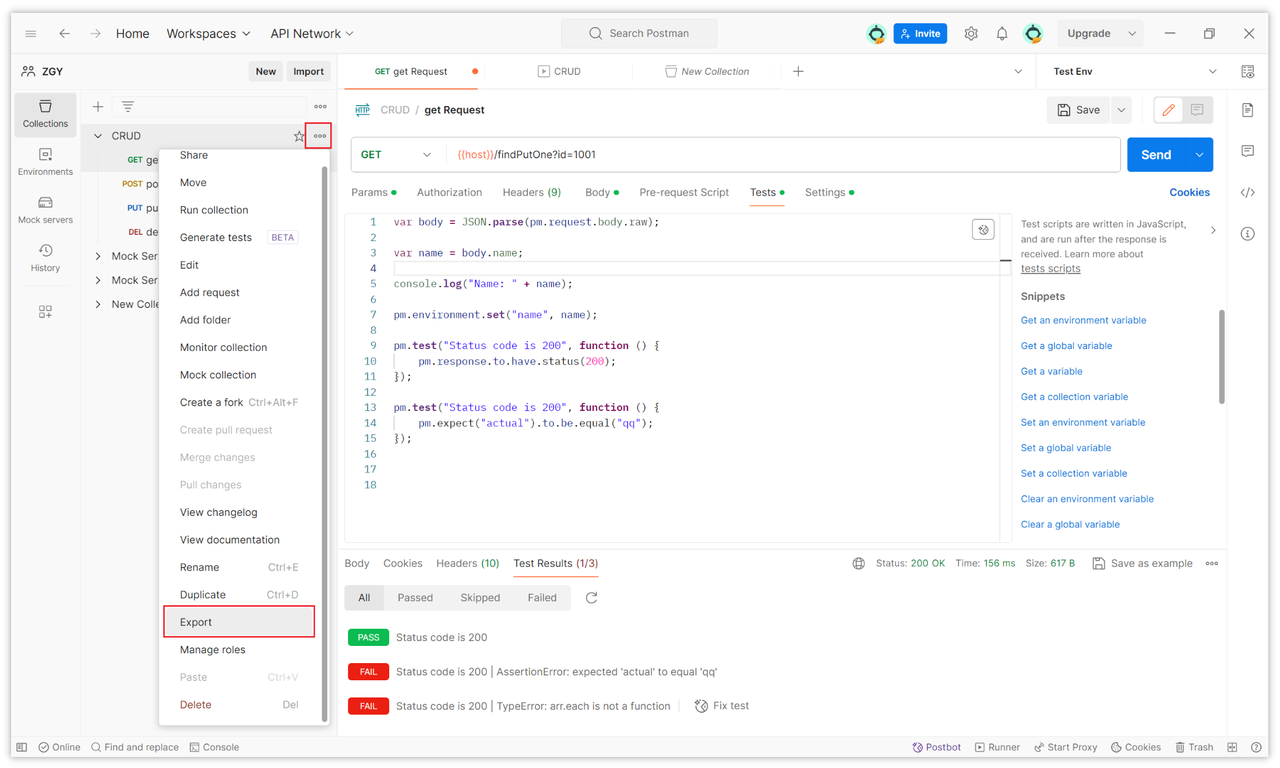
Task: Open the GET method dropdown
Action: click(x=396, y=155)
